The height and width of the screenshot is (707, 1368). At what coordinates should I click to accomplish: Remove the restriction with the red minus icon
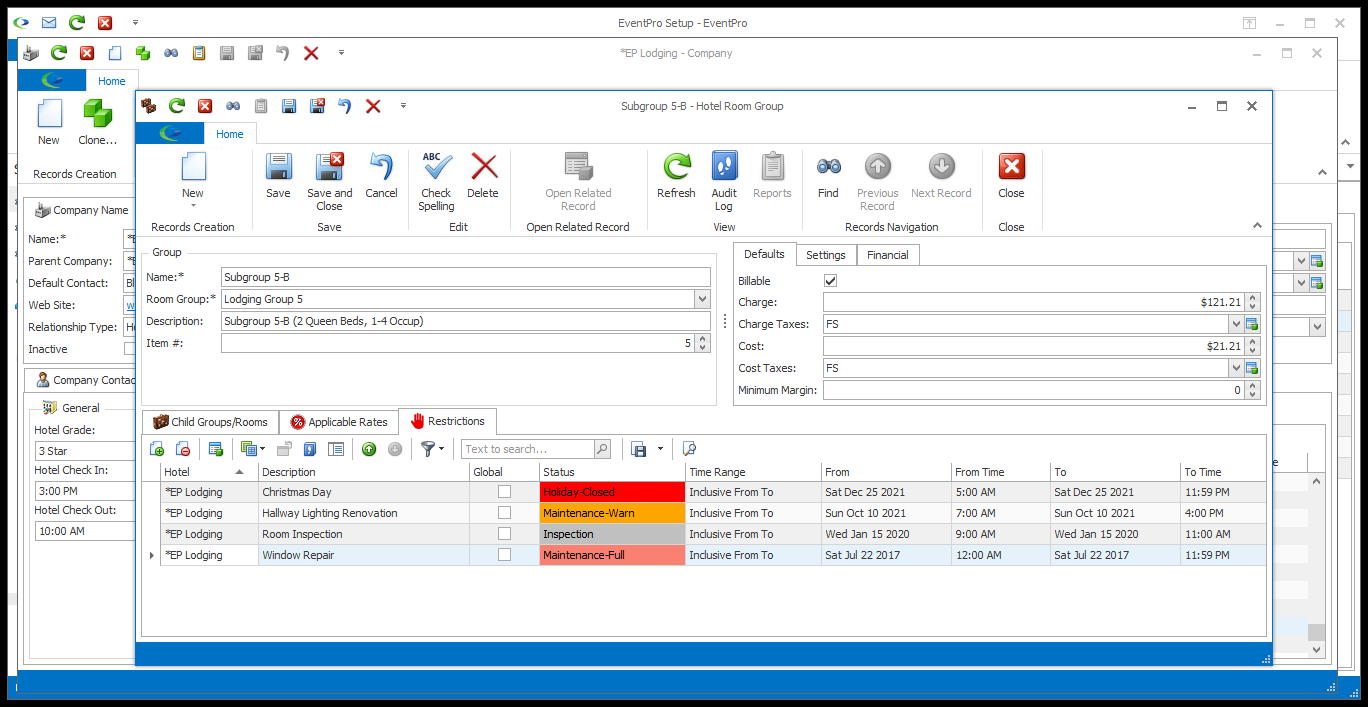(x=182, y=449)
